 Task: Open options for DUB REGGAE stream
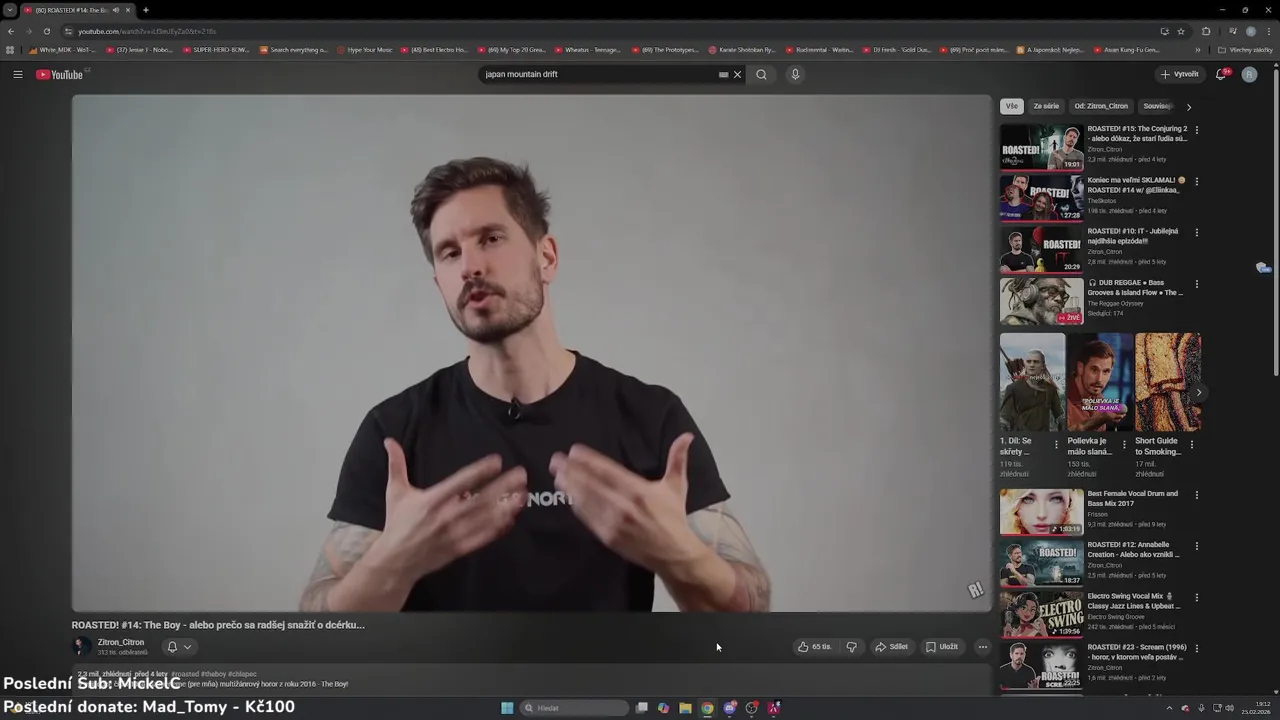point(1196,284)
